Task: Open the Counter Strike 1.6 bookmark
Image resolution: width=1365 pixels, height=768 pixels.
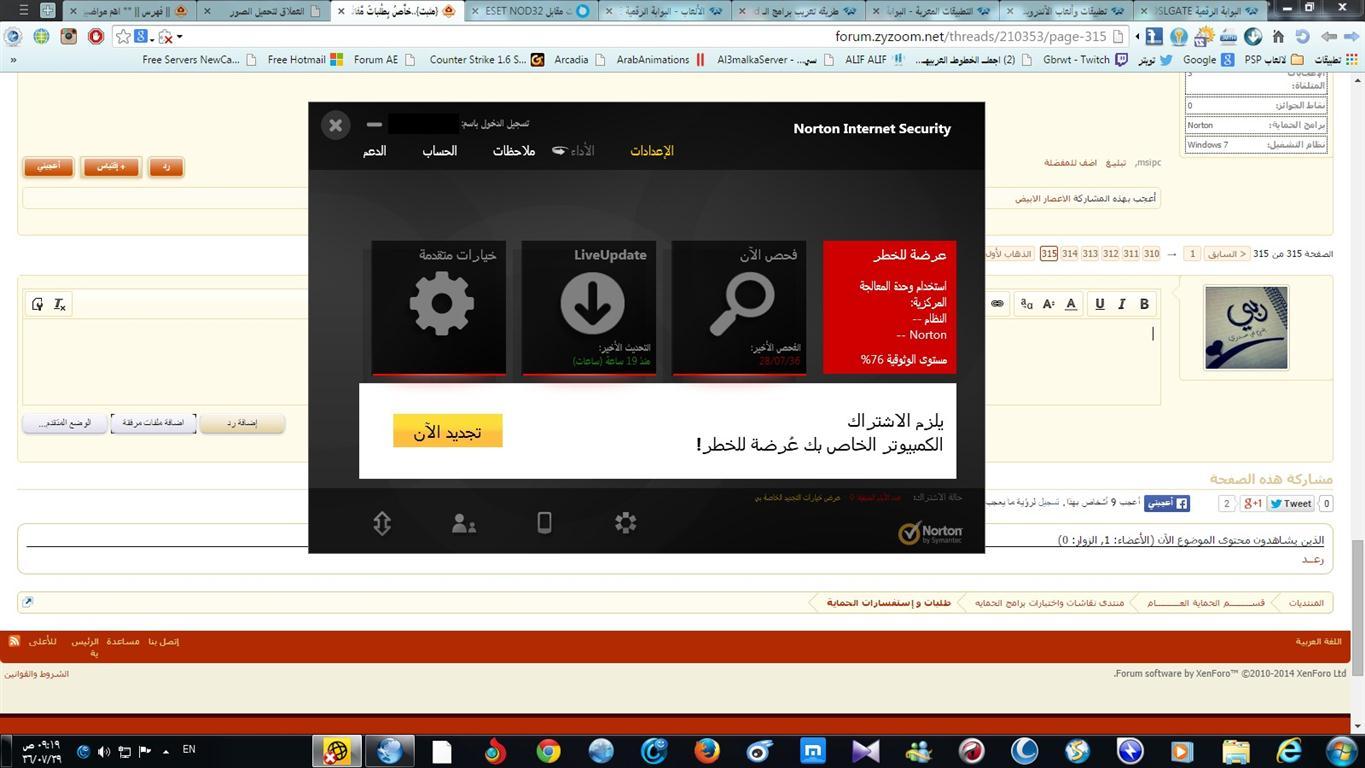Action: 486,60
